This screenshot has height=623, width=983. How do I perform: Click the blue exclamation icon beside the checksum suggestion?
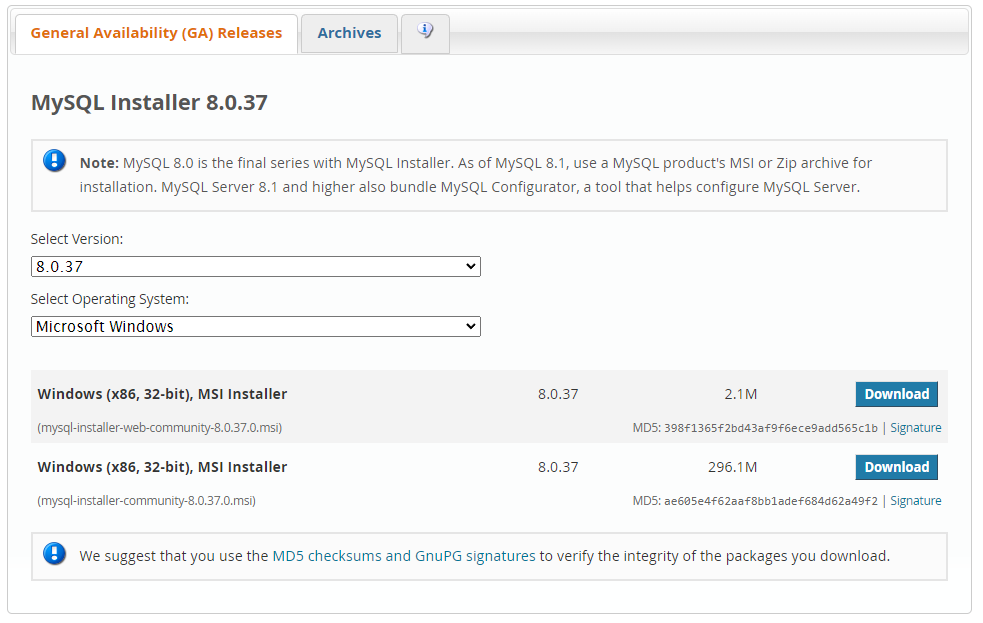click(55, 554)
